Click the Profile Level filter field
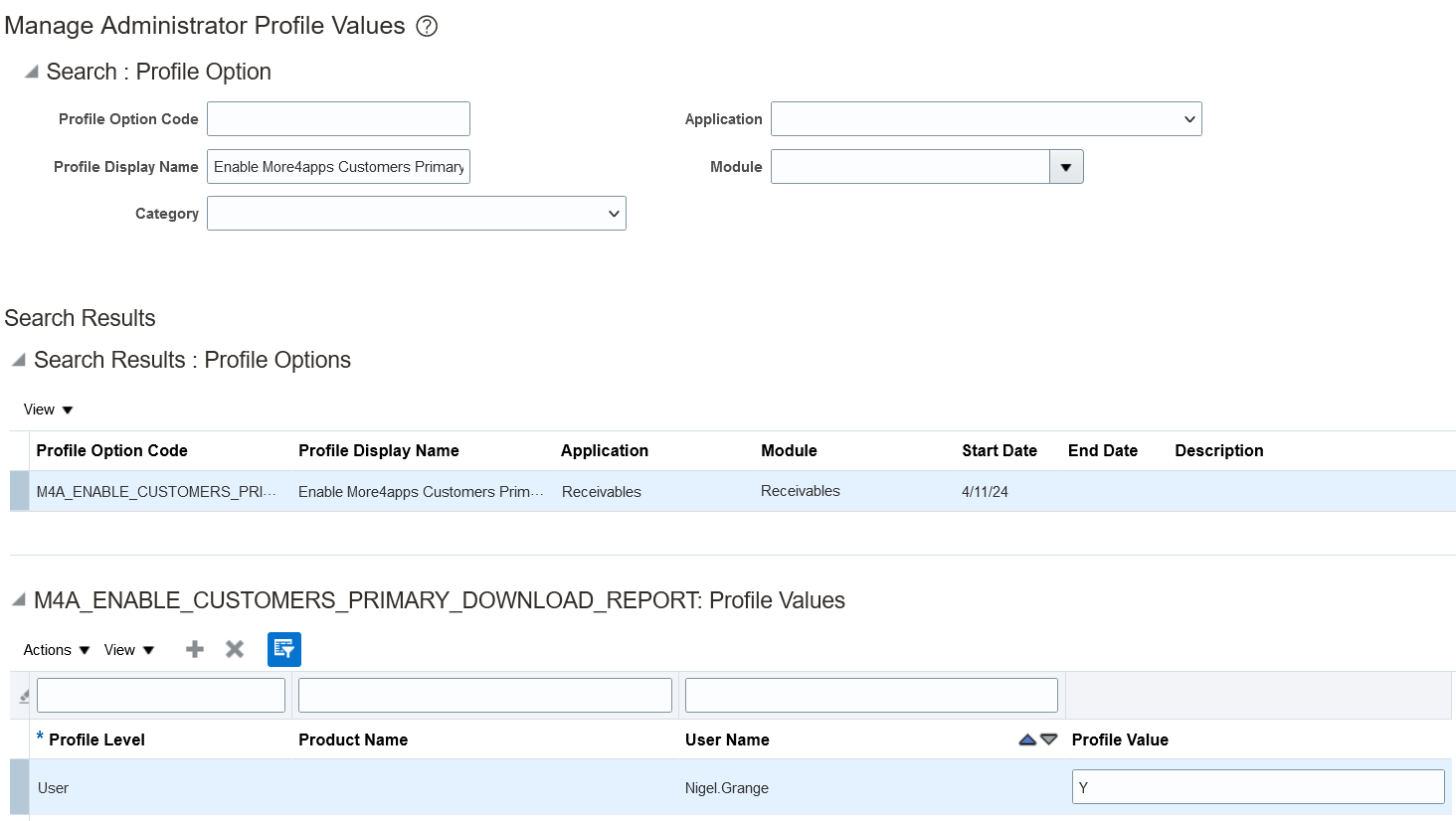Image resolution: width=1456 pixels, height=821 pixels. [161, 695]
